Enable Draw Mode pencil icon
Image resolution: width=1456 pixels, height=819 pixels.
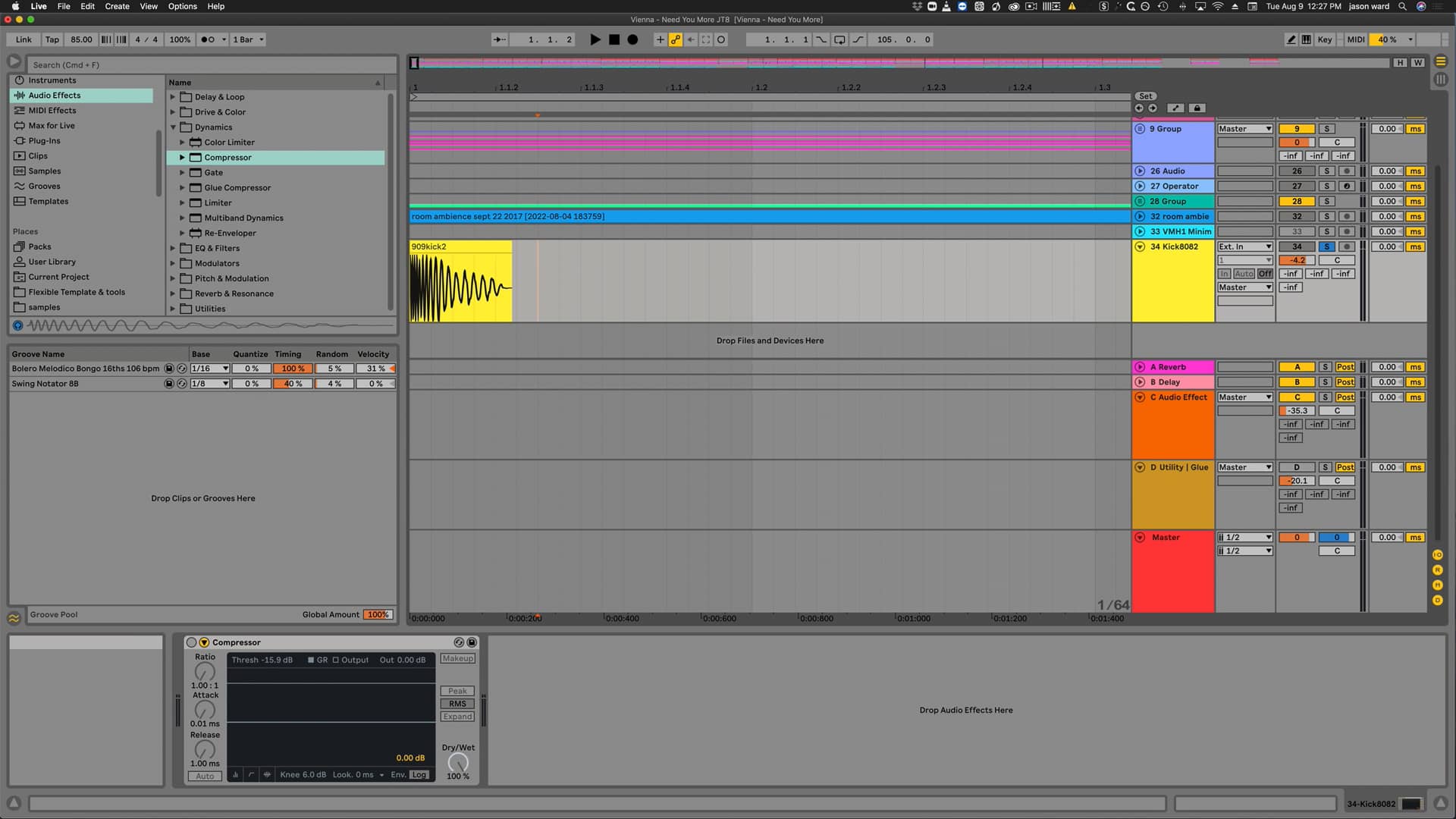[x=1291, y=39]
